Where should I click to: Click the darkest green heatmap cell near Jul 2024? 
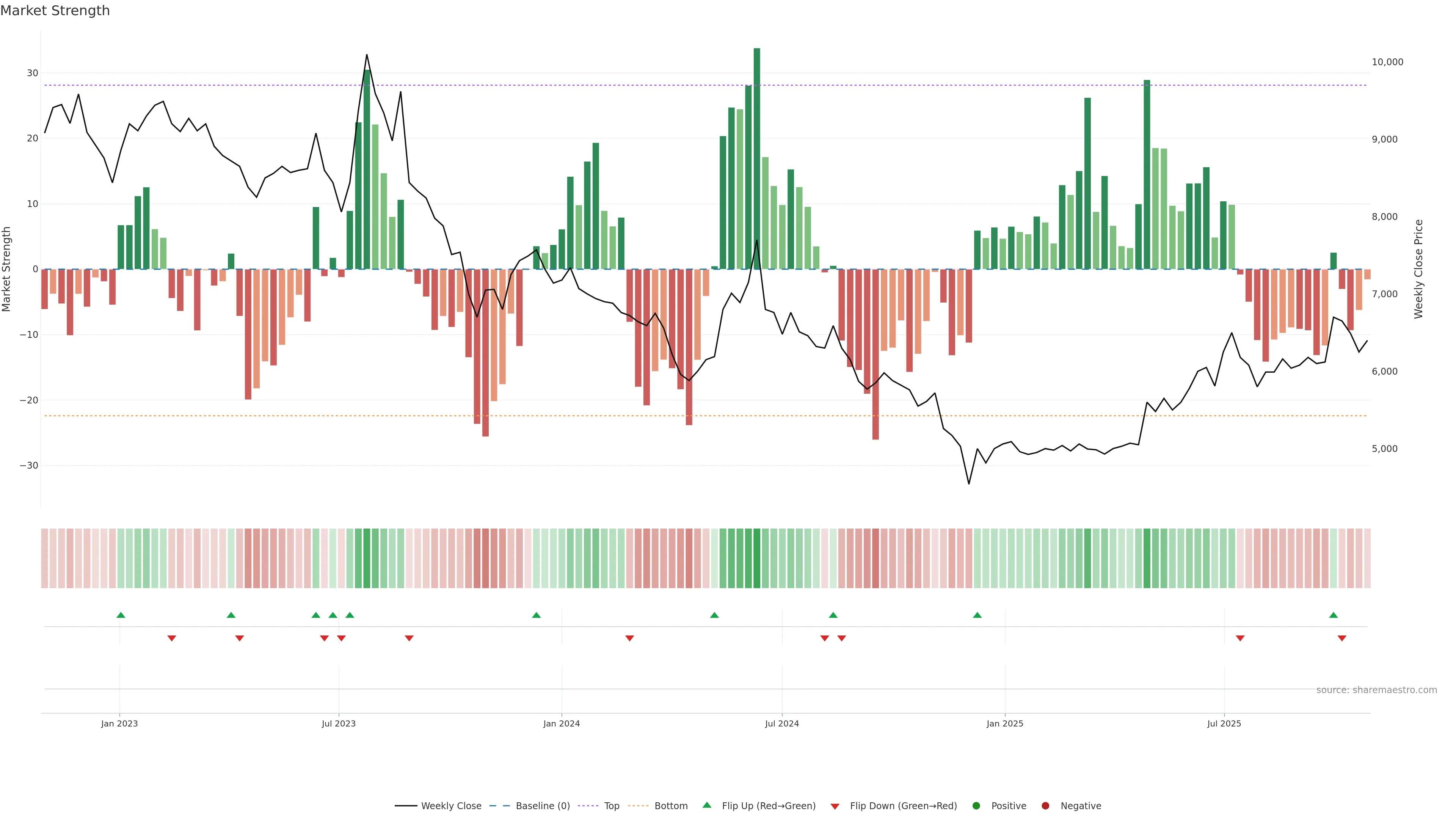pyautogui.click(x=757, y=559)
